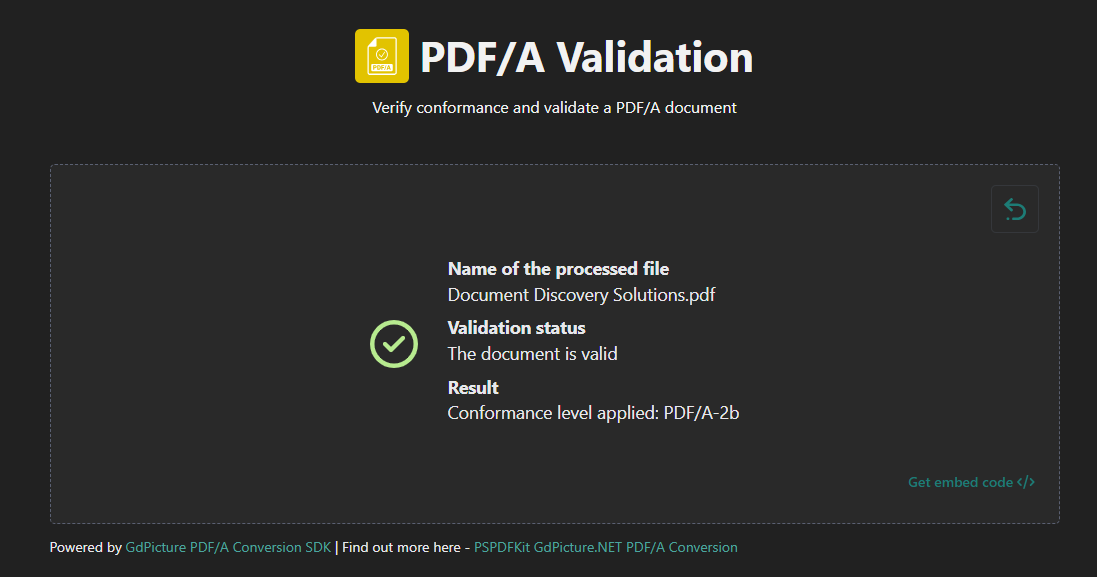Select the Name of the processed file label
The image size is (1097, 577).
pyautogui.click(x=558, y=268)
